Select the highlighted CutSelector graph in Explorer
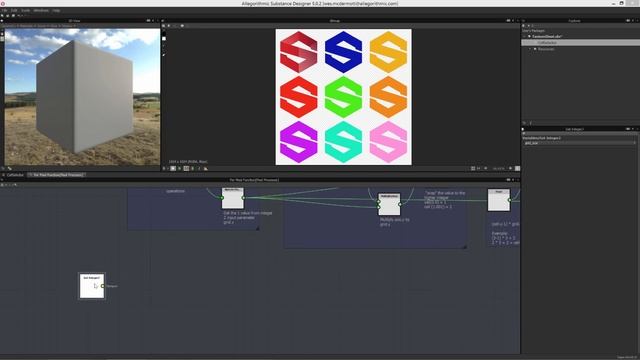Viewport: 640px width, 360px height. [580, 42]
